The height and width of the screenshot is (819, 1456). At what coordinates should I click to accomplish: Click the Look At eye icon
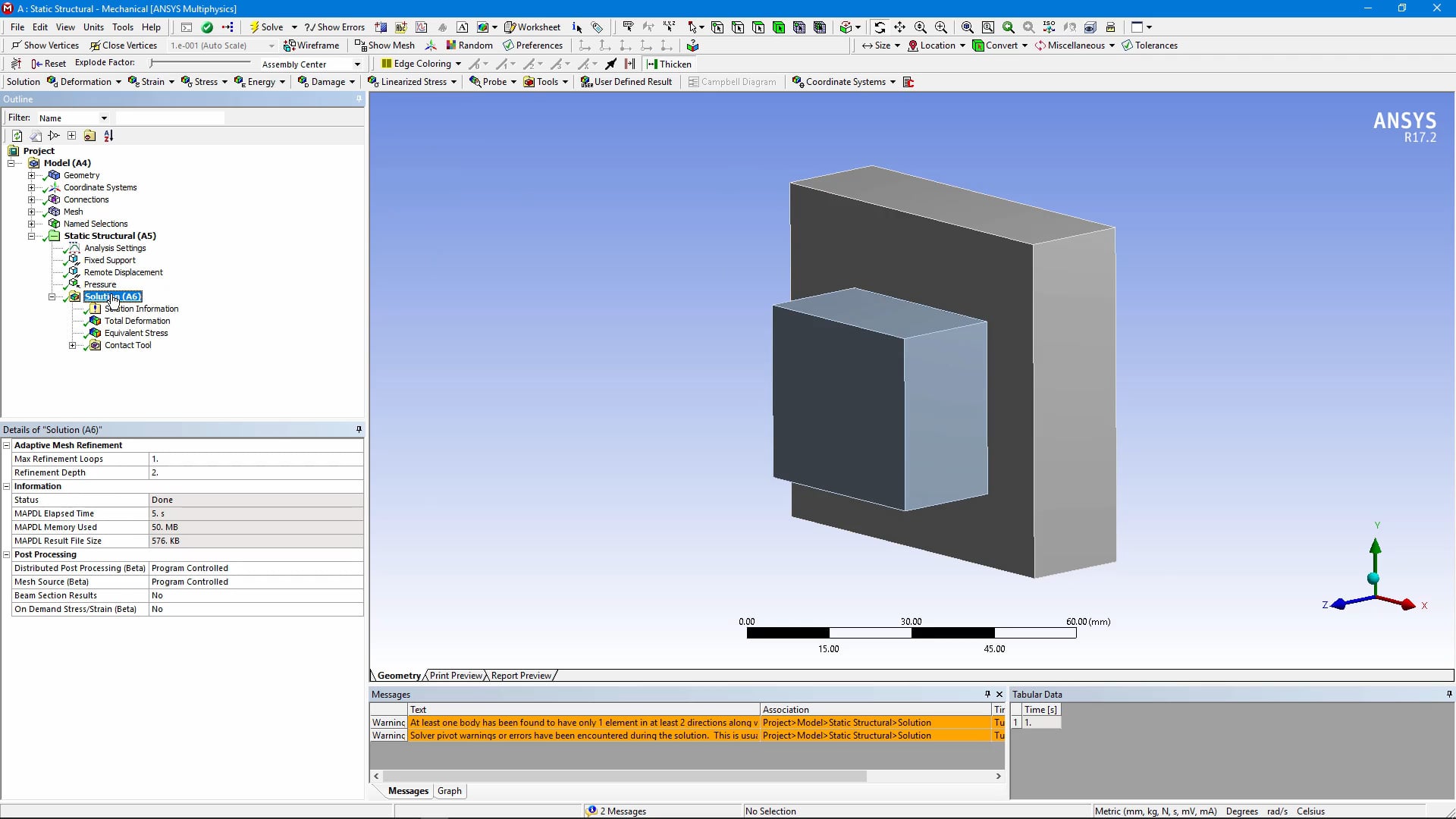pyautogui.click(x=1090, y=27)
